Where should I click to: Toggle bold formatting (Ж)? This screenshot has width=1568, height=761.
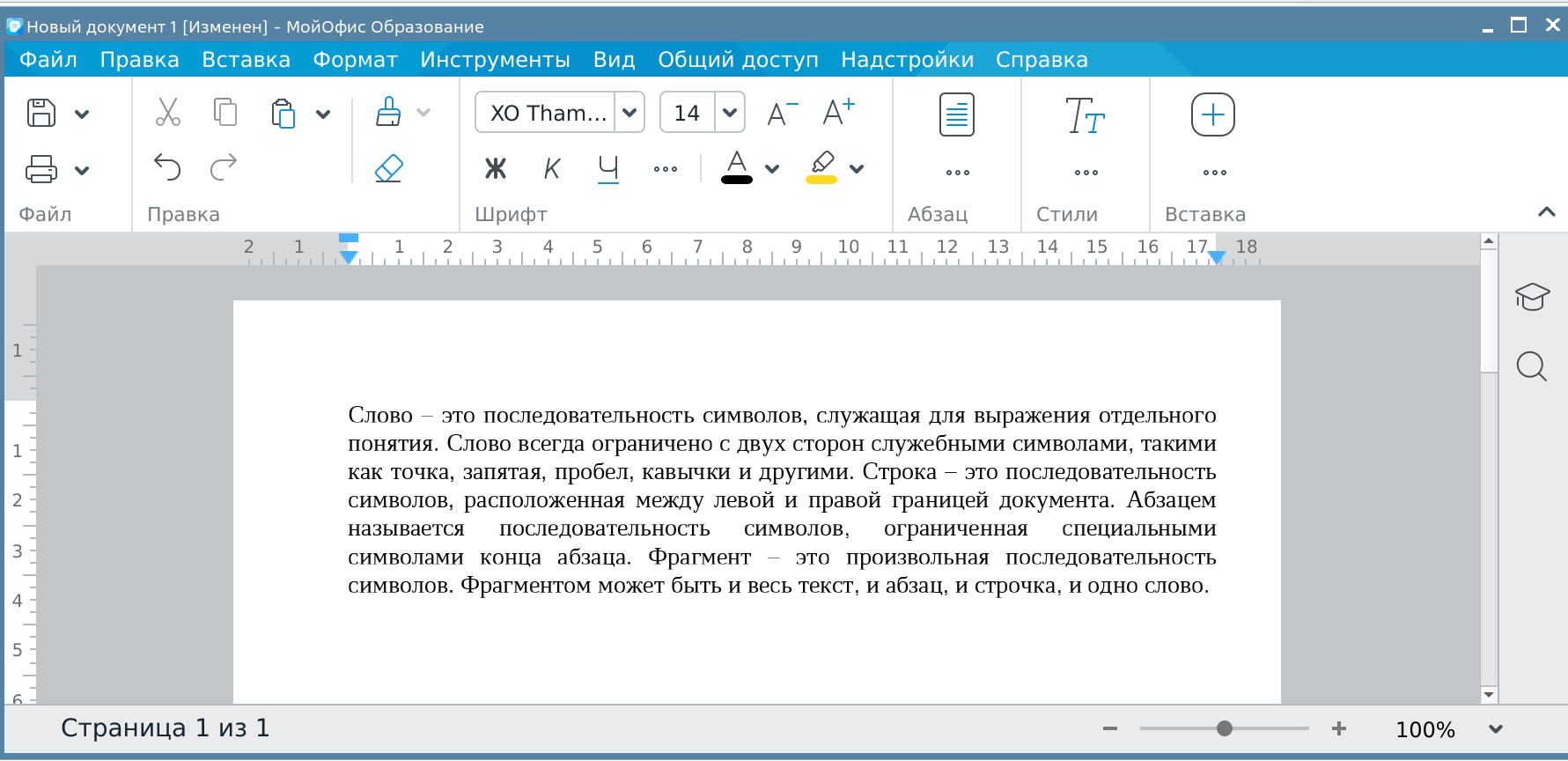496,168
